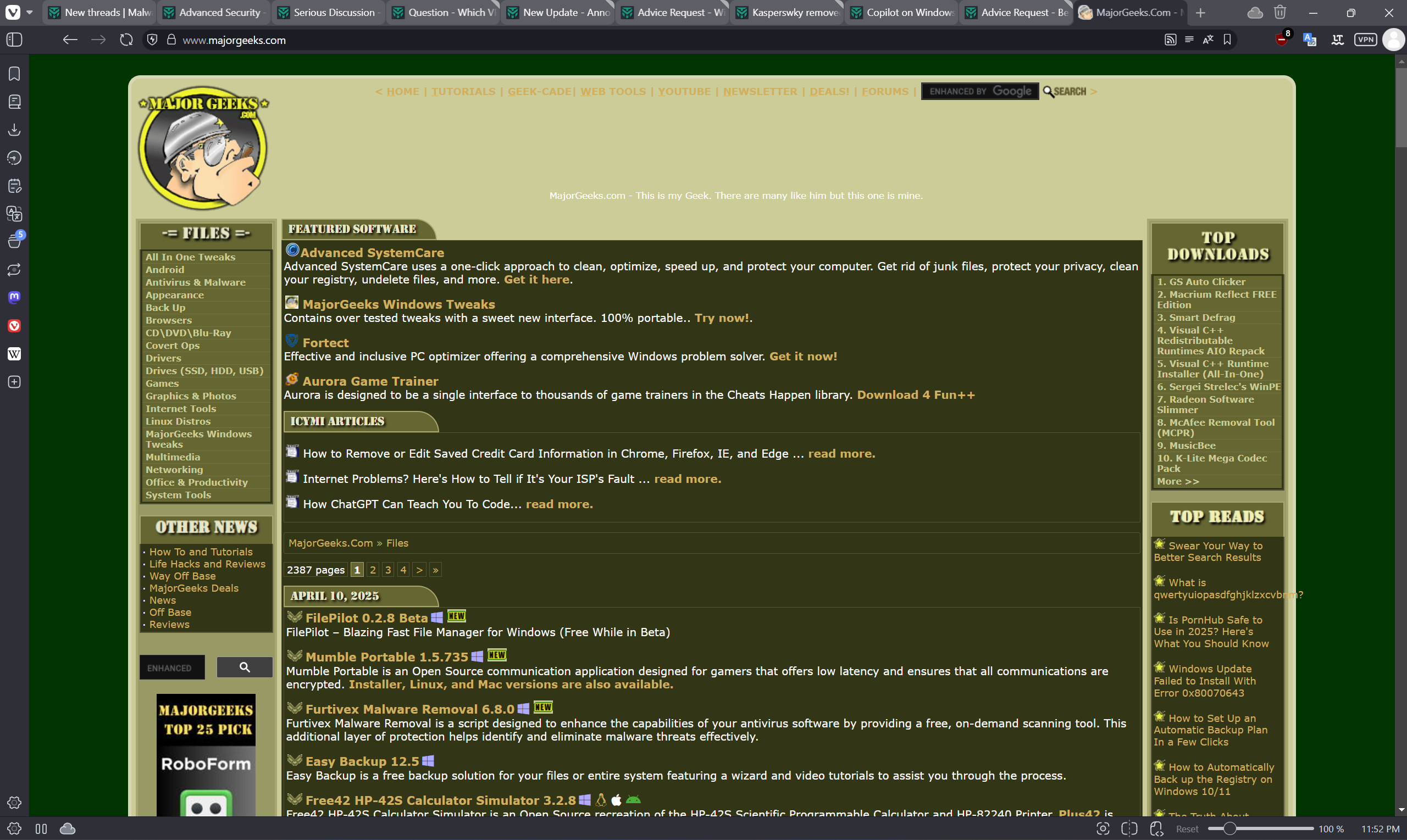
Task: Open the closed tabs trash can
Action: (x=1280, y=13)
